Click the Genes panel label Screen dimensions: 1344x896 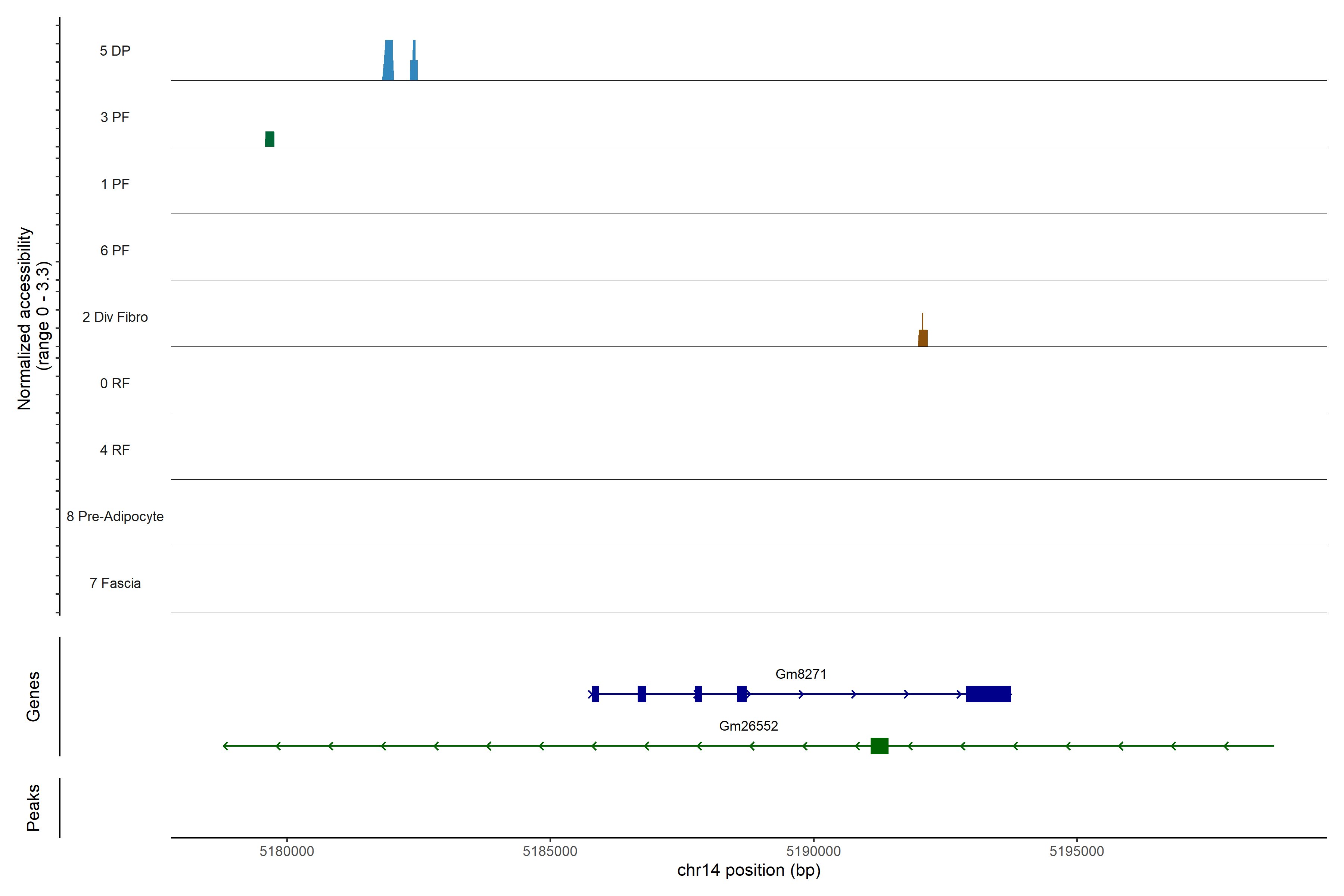click(33, 696)
